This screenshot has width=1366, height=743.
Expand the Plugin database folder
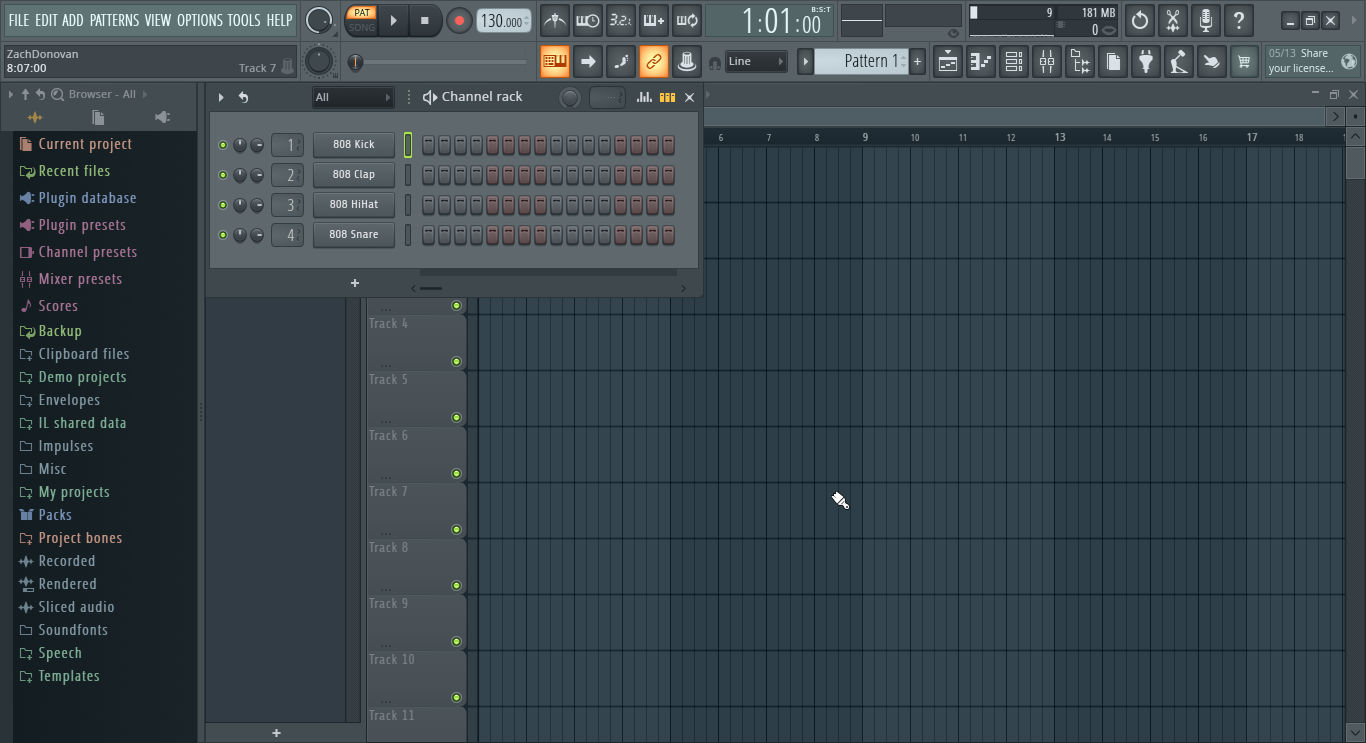[x=87, y=198]
